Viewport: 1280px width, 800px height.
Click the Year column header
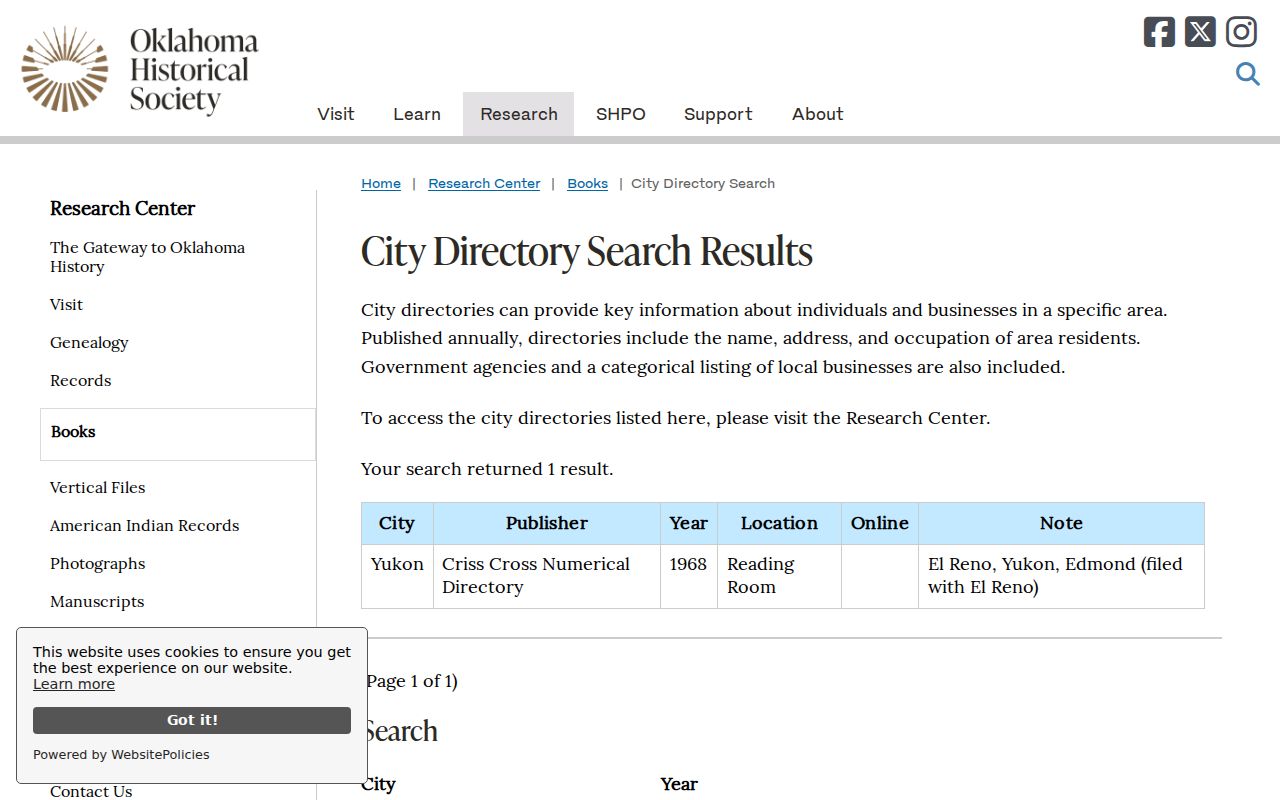(689, 523)
